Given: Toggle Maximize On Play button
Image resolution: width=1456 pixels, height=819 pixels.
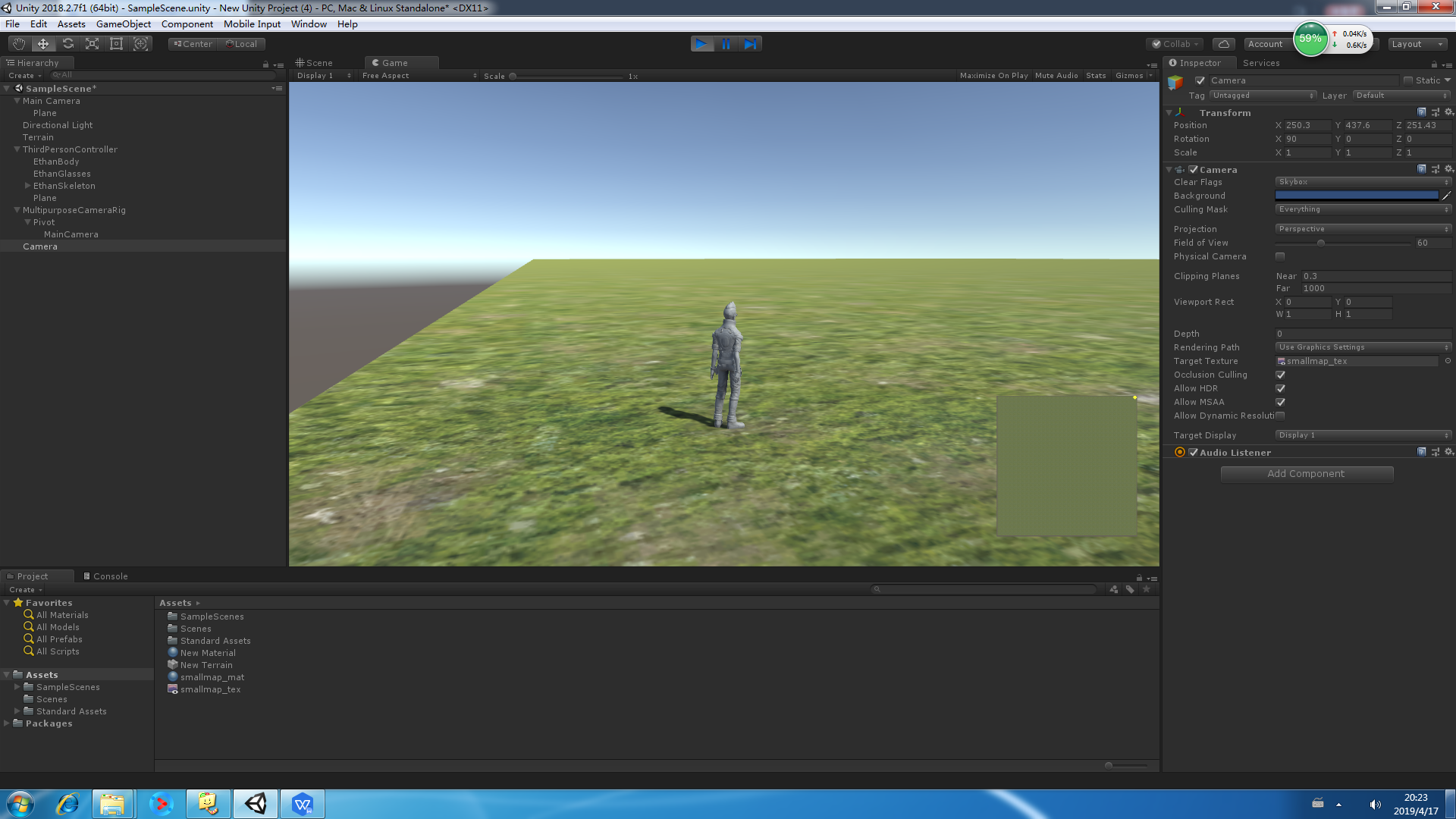Looking at the screenshot, I should click(993, 76).
